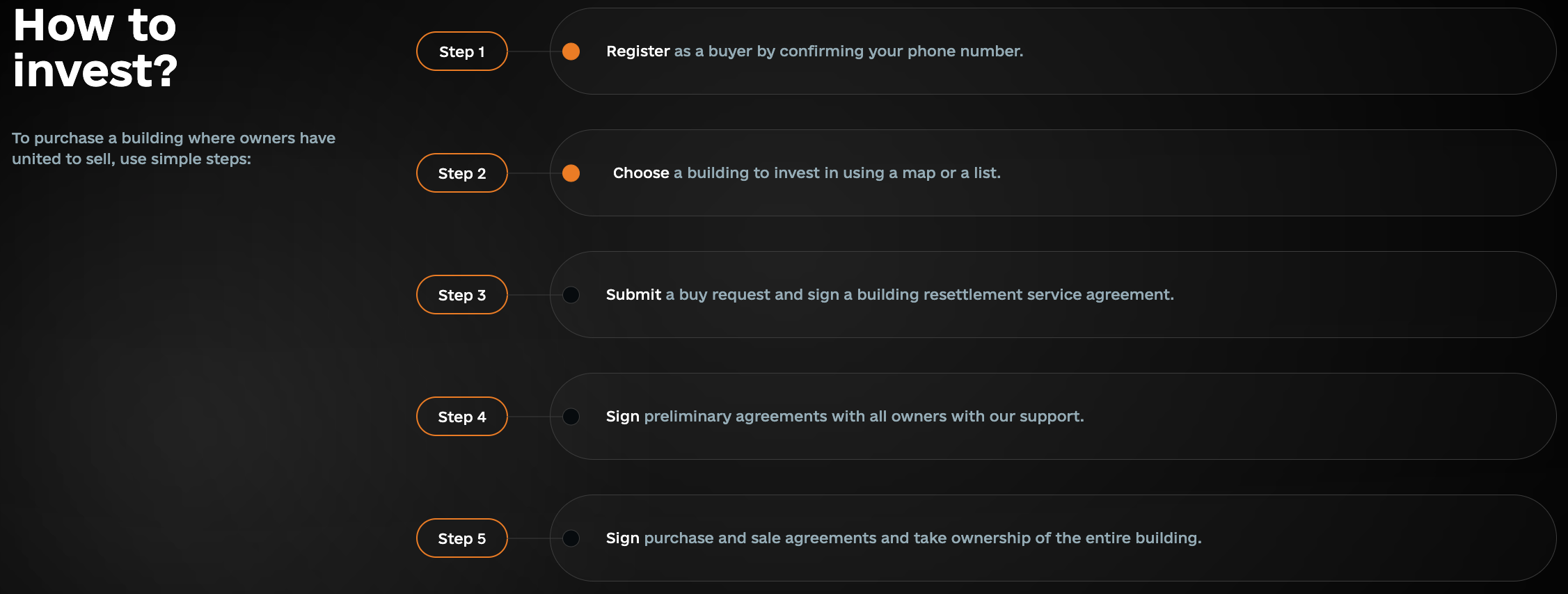The width and height of the screenshot is (1568, 594).
Task: Select the preliminary agreements with all owners card
Action: (x=1053, y=417)
